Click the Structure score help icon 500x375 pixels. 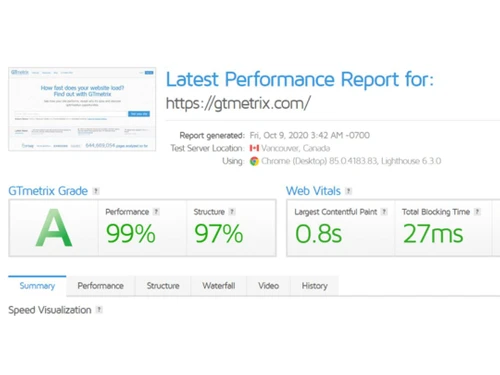point(232,212)
